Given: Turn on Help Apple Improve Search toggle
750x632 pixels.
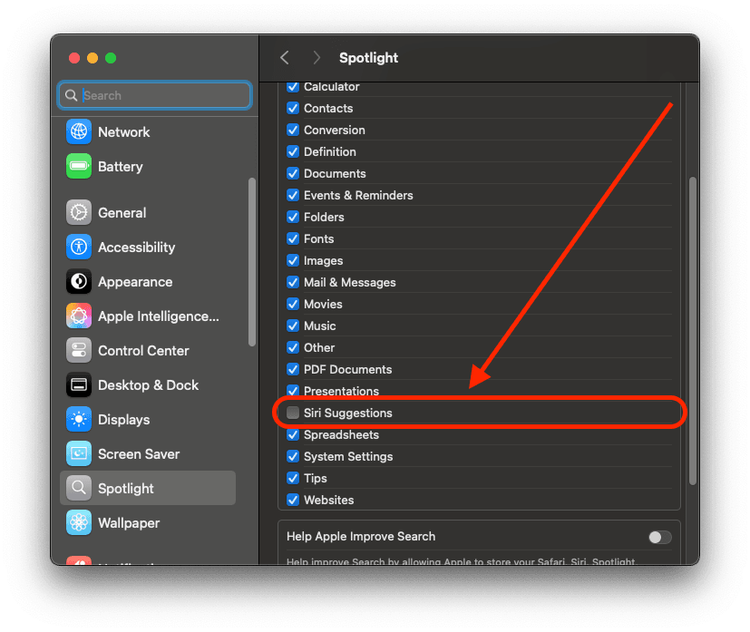Looking at the screenshot, I should [660, 537].
